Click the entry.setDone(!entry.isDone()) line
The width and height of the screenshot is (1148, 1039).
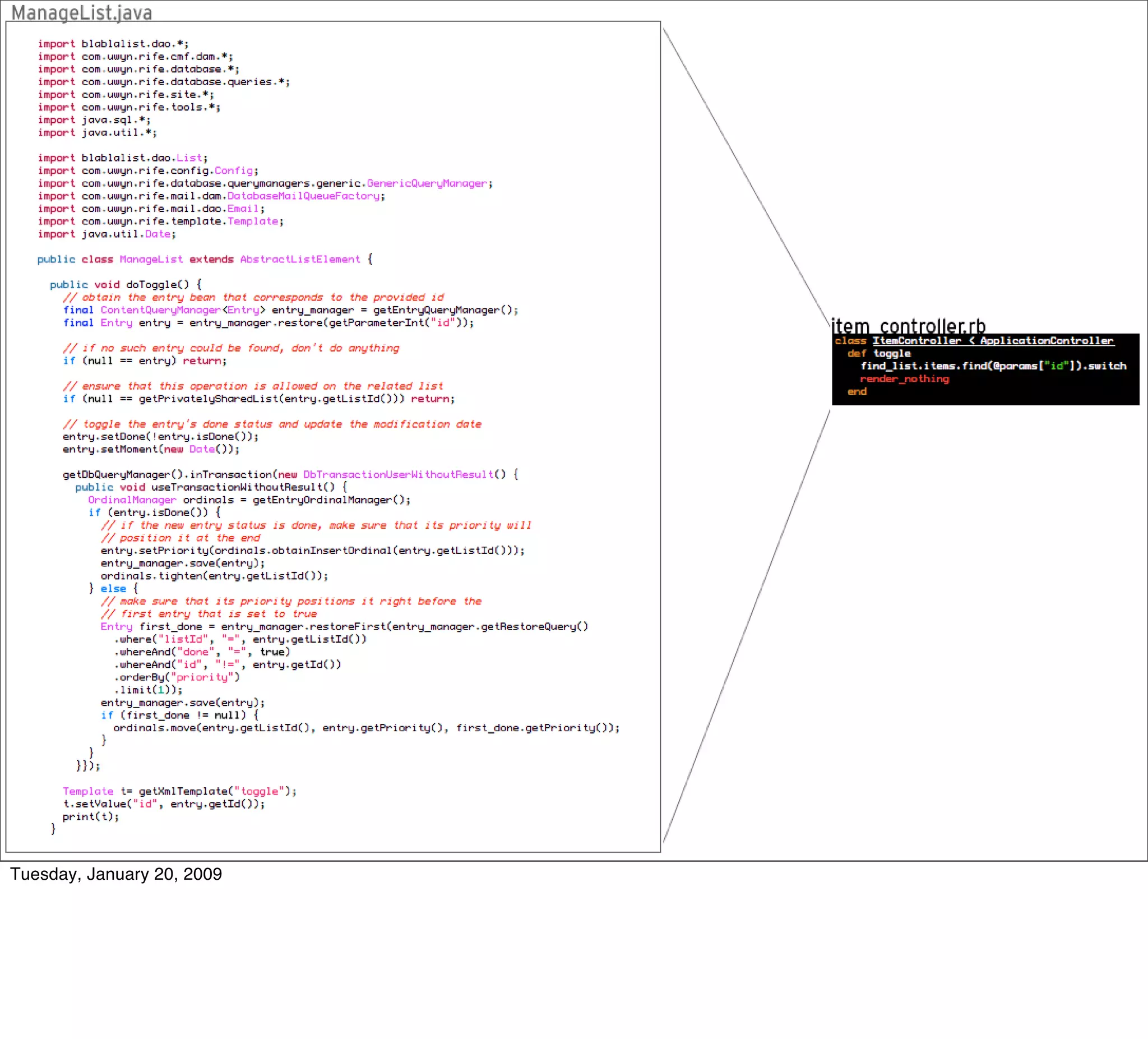pyautogui.click(x=160, y=436)
